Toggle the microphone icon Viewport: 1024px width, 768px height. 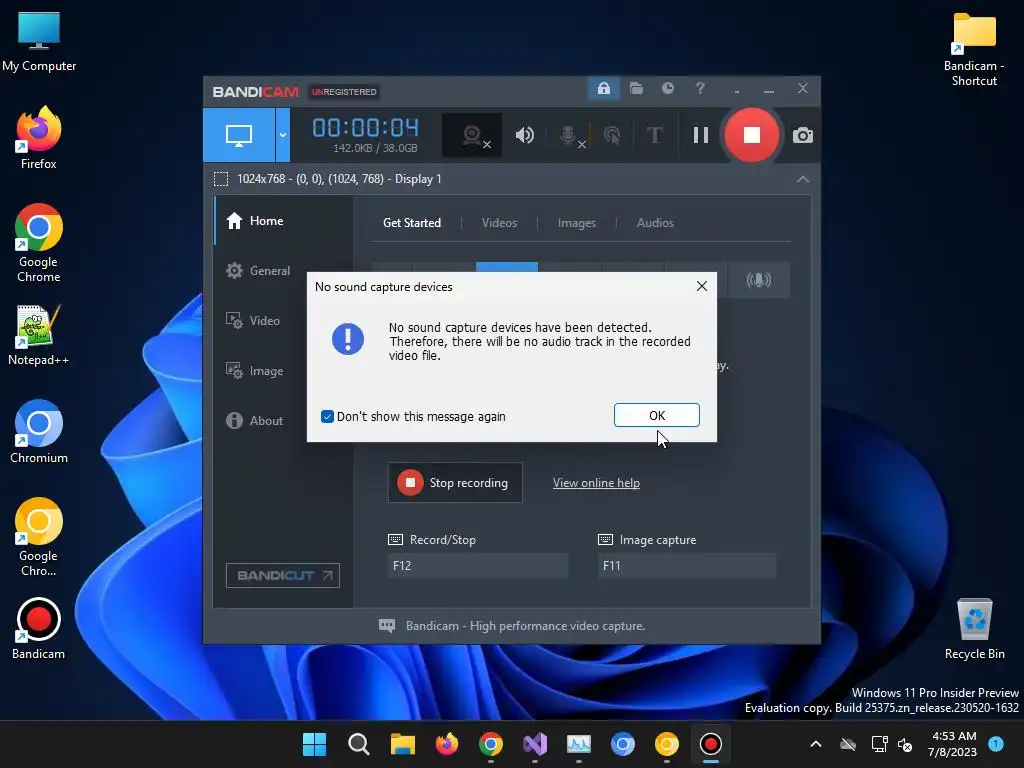(x=569, y=135)
